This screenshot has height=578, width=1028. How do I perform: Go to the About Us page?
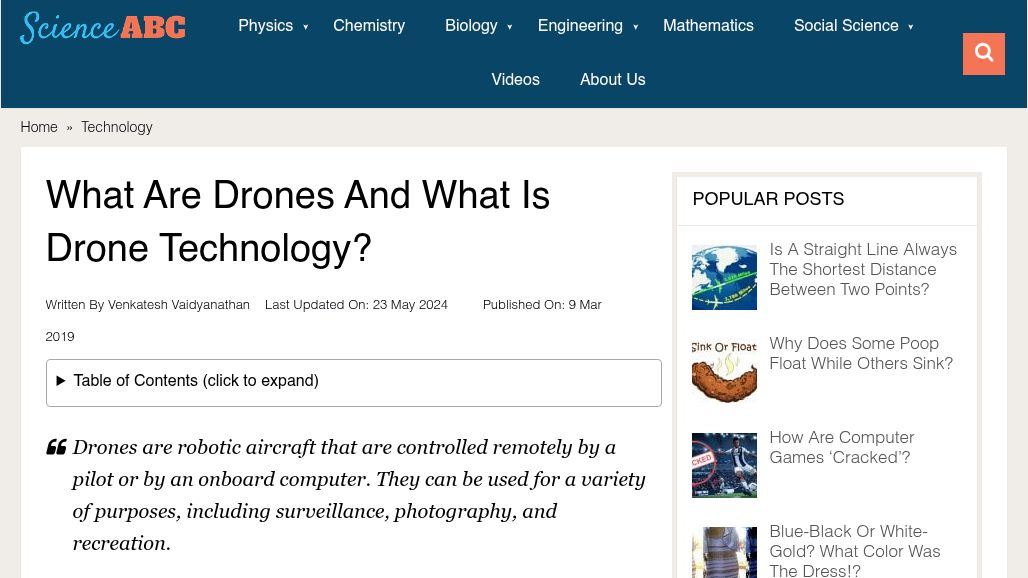point(612,80)
